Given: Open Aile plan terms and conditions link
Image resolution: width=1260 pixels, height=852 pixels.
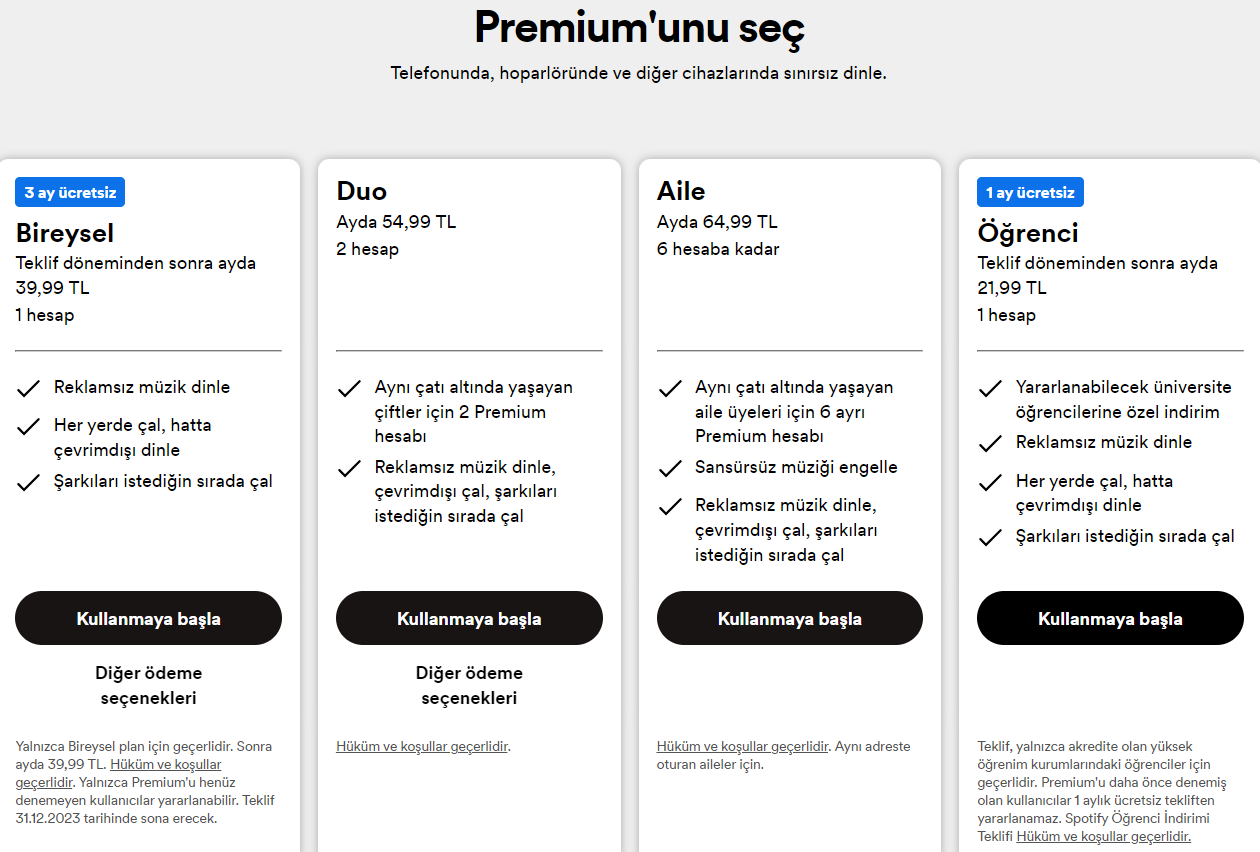Looking at the screenshot, I should point(742,746).
